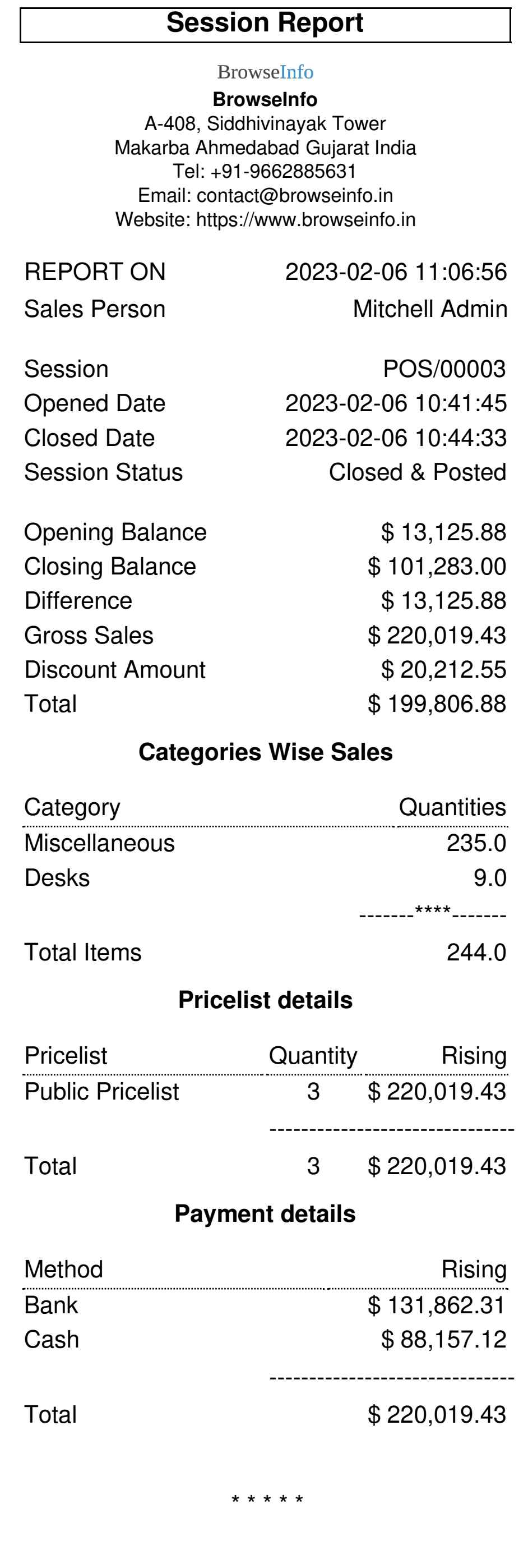
Task: Click the Mitchell Admin sales person name
Action: pos(429,309)
